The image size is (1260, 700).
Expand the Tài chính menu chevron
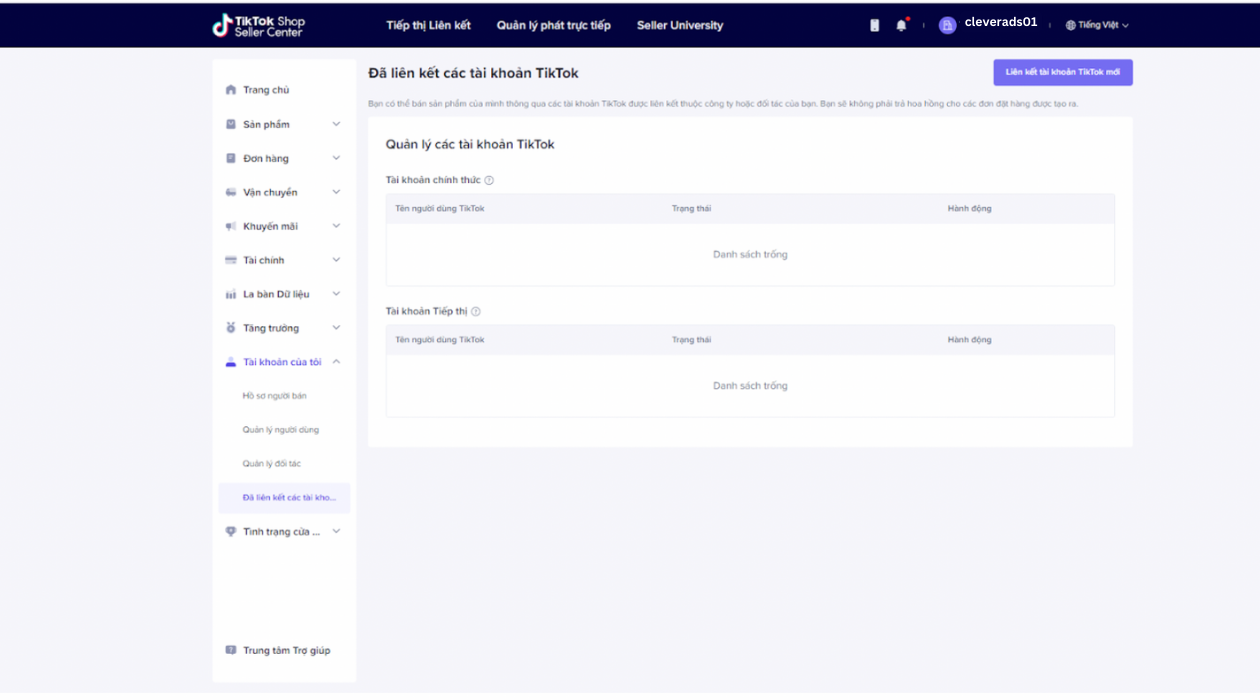pyautogui.click(x=336, y=260)
